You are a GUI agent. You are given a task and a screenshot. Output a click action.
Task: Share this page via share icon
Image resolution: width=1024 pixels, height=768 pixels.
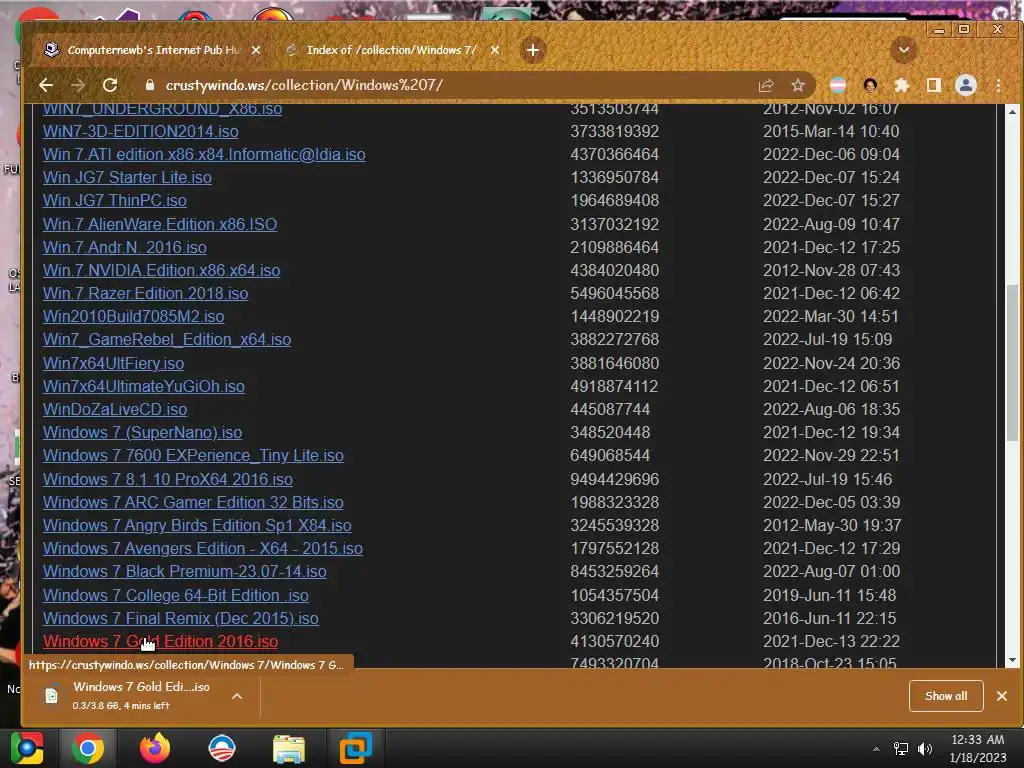tap(765, 86)
